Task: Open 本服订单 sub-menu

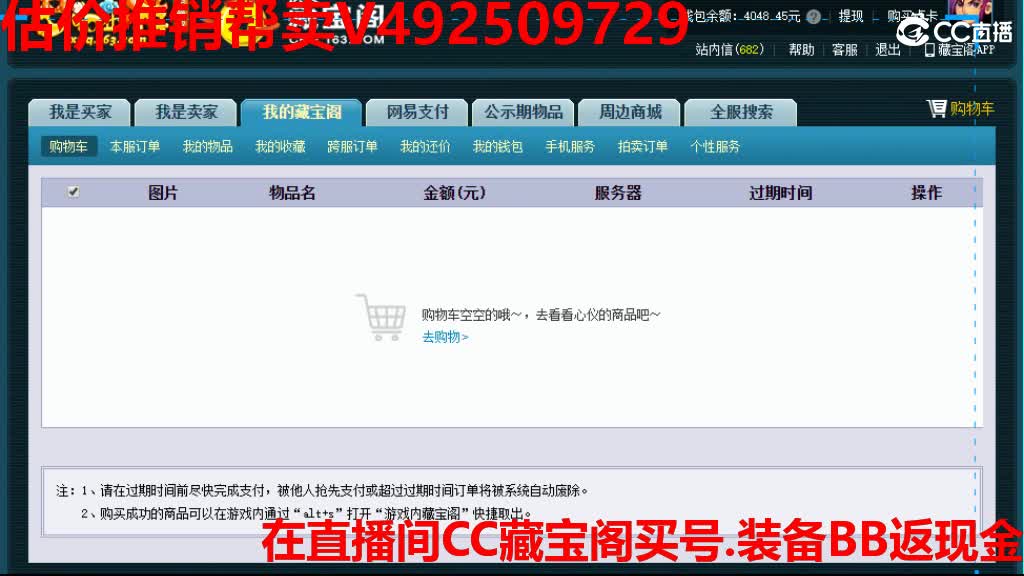Action: [135, 146]
